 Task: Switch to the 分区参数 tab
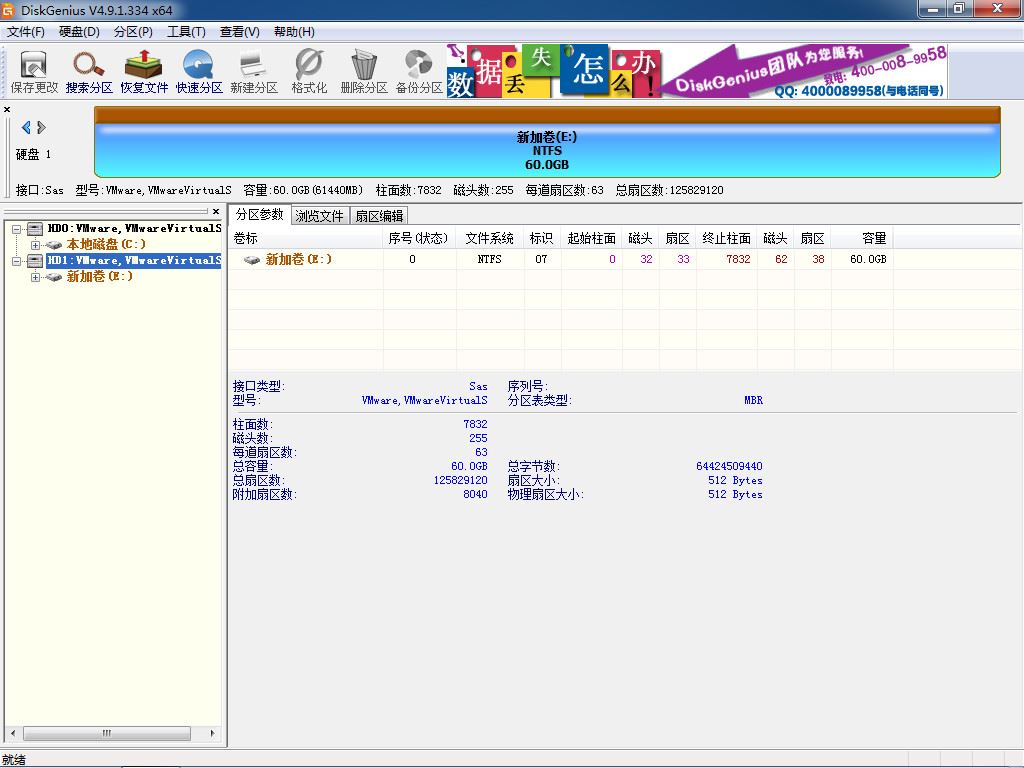tap(259, 214)
